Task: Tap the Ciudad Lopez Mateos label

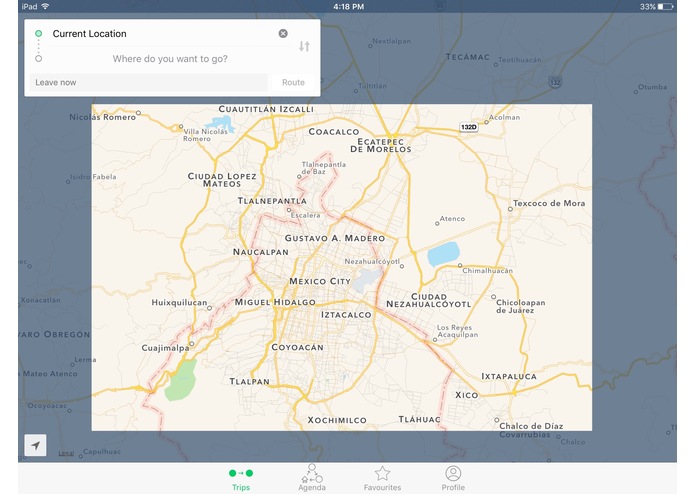Action: pos(222,180)
